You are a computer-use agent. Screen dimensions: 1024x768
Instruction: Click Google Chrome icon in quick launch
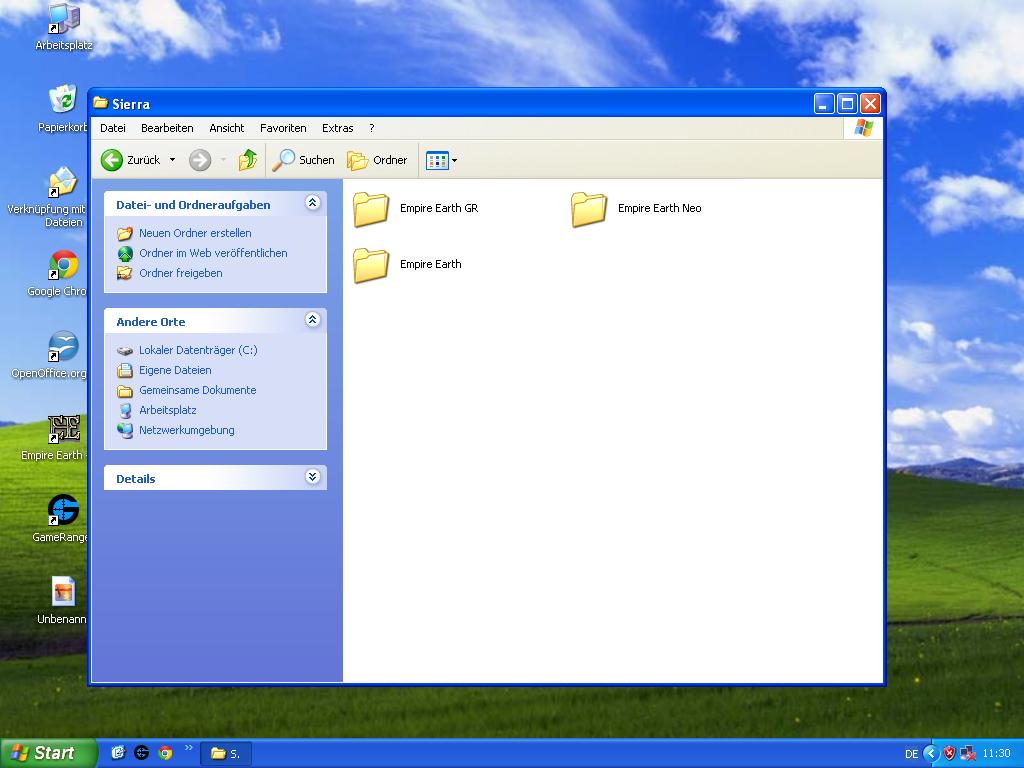pos(165,753)
